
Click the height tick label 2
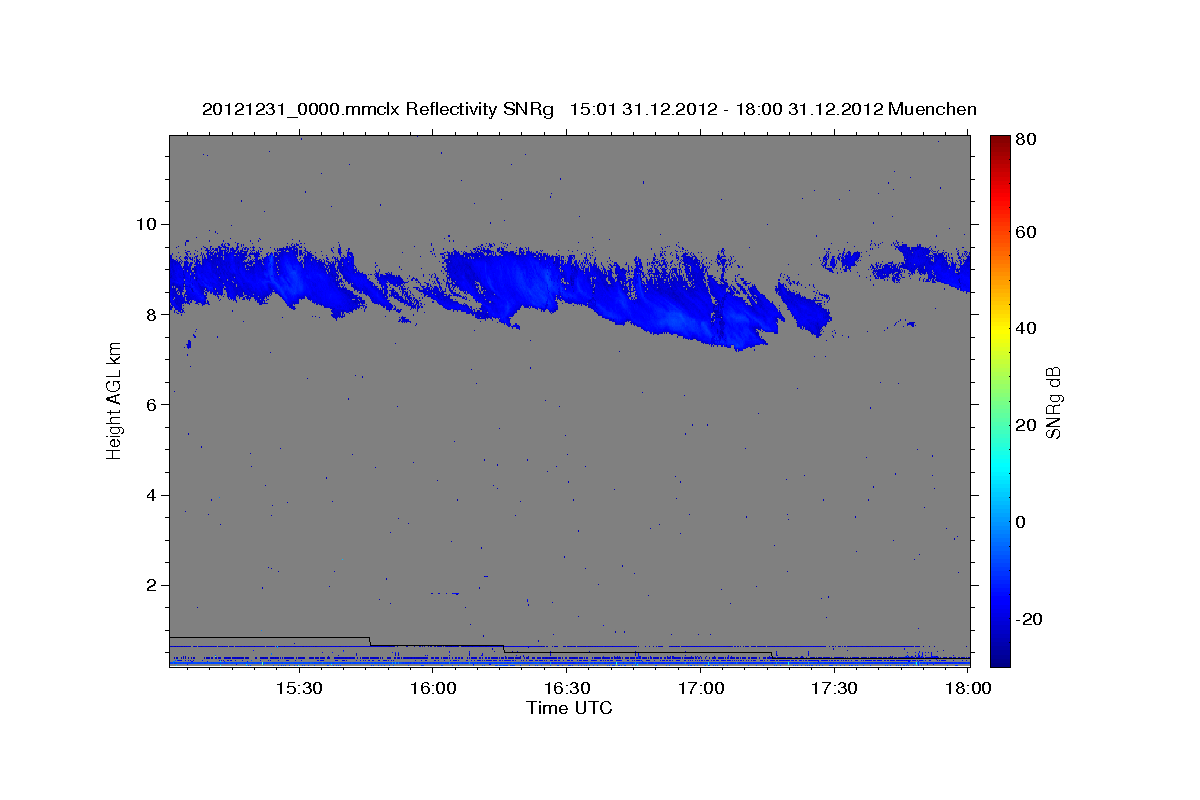point(153,586)
